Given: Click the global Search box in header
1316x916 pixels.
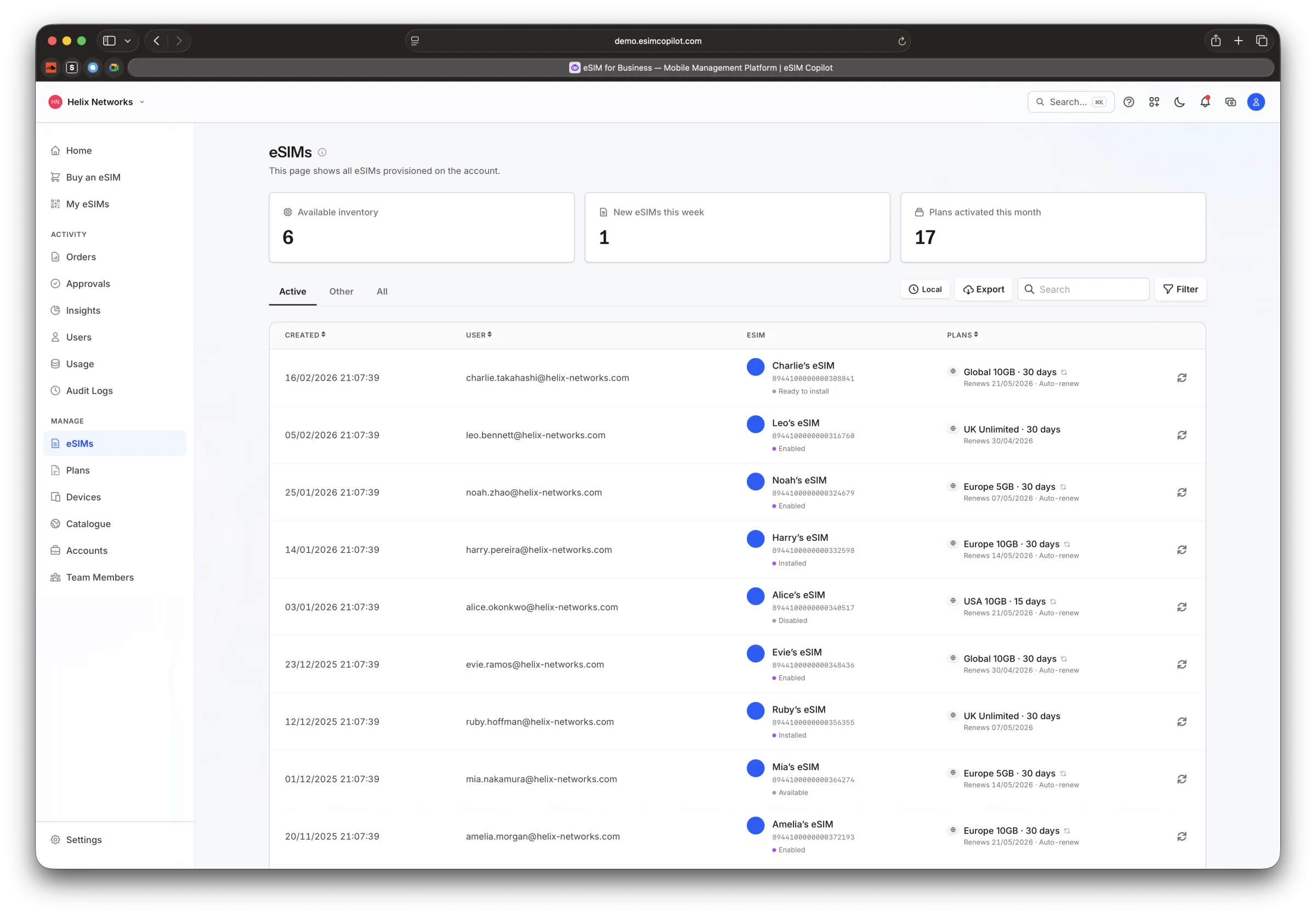Looking at the screenshot, I should click(1071, 102).
